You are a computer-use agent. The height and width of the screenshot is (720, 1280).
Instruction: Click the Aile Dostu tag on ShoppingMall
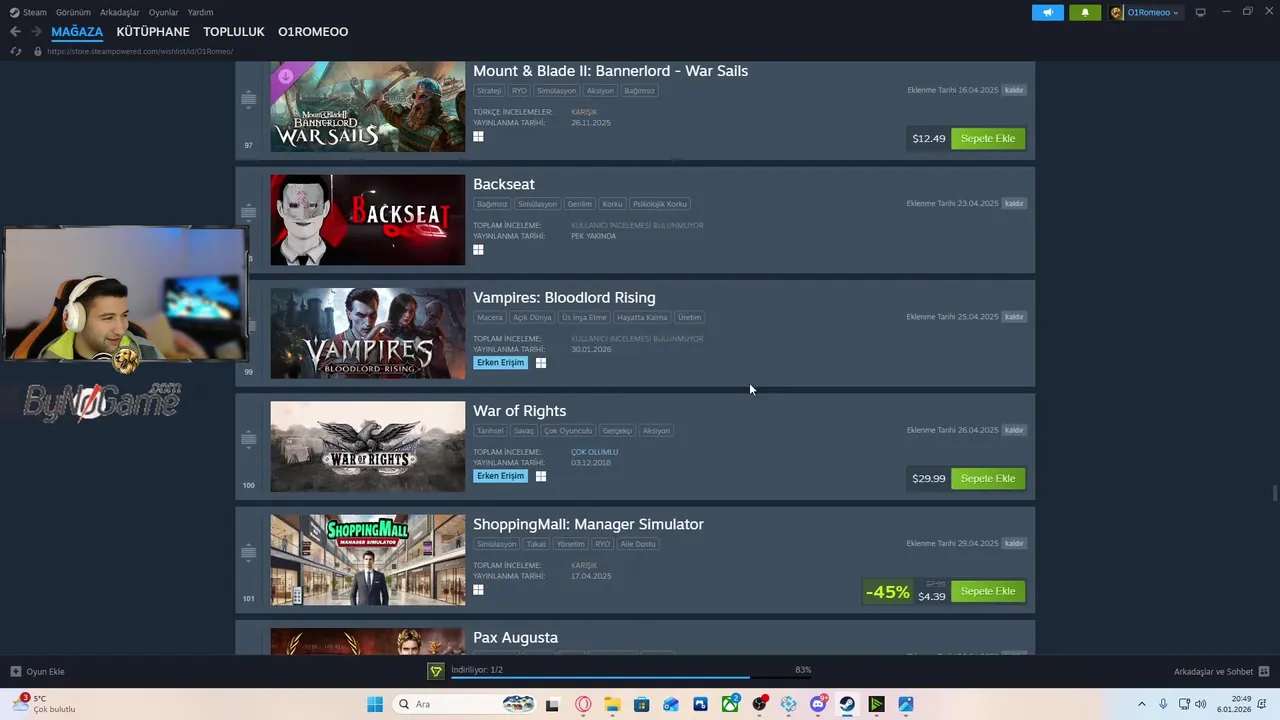coord(638,544)
